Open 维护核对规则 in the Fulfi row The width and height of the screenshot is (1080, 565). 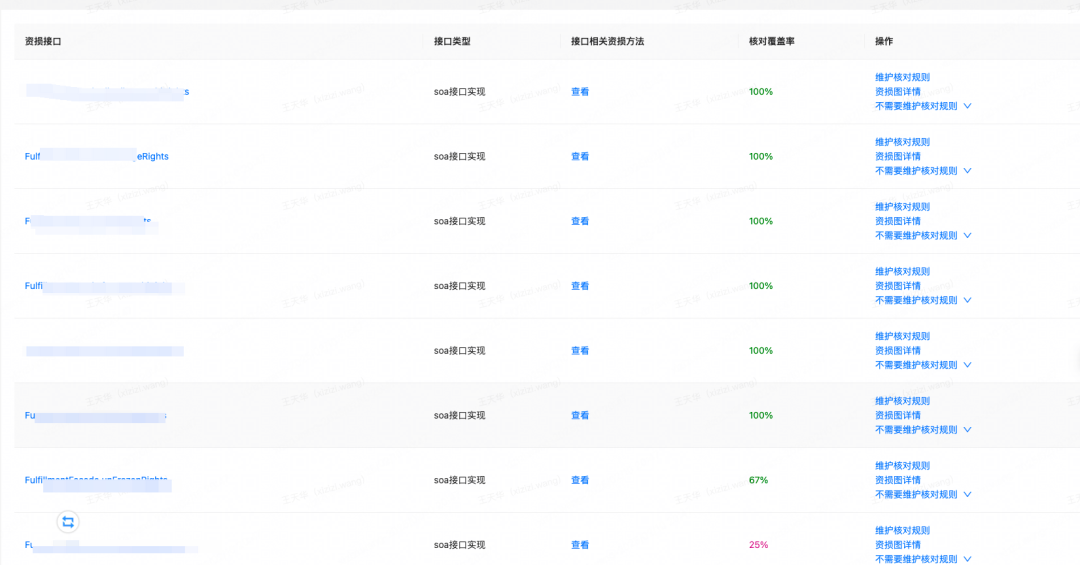pyautogui.click(x=902, y=271)
